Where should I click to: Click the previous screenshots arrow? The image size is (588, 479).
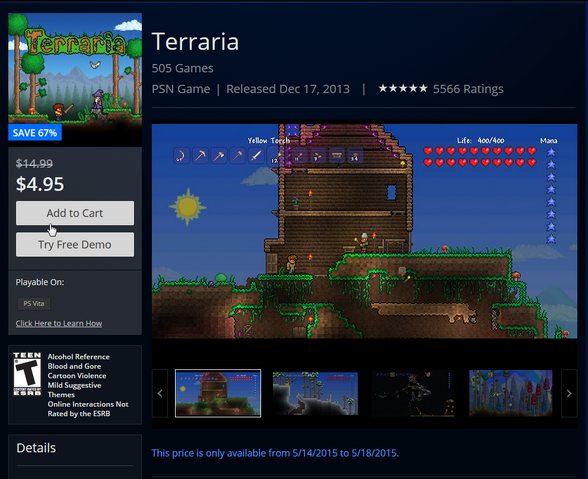coord(160,393)
